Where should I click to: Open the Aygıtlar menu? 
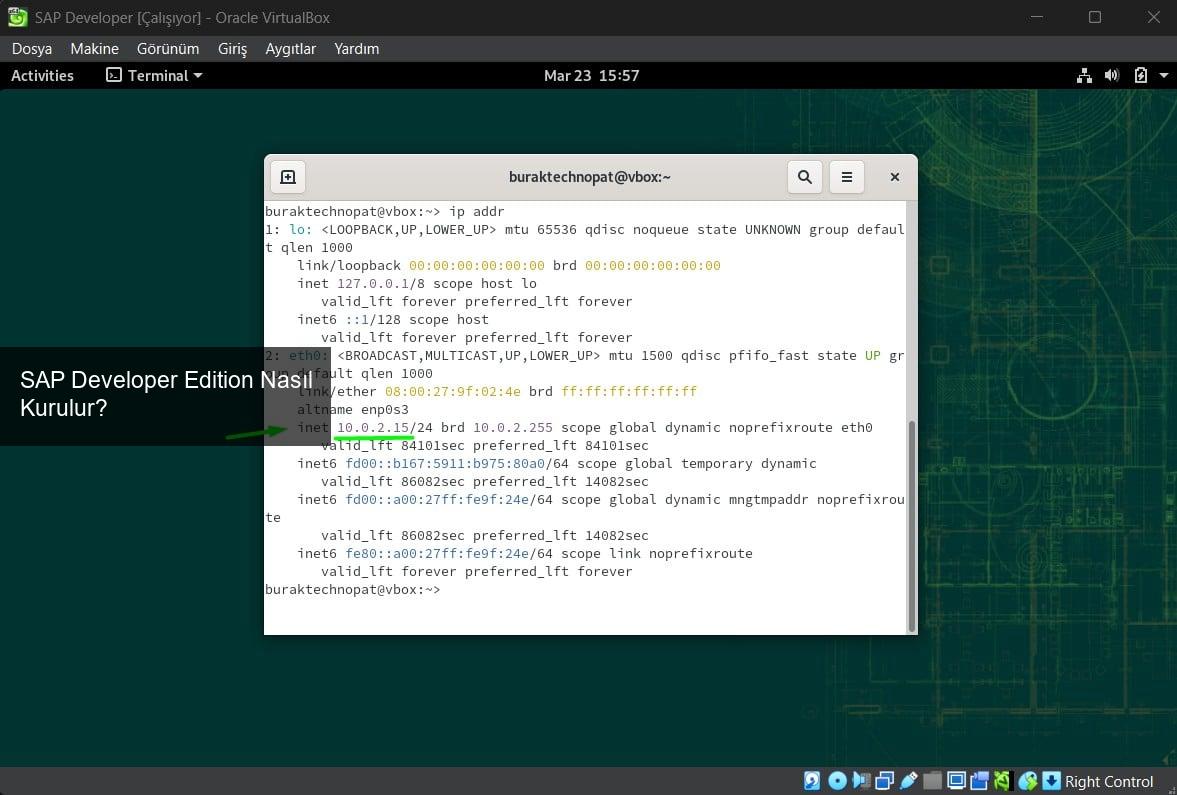click(x=290, y=48)
